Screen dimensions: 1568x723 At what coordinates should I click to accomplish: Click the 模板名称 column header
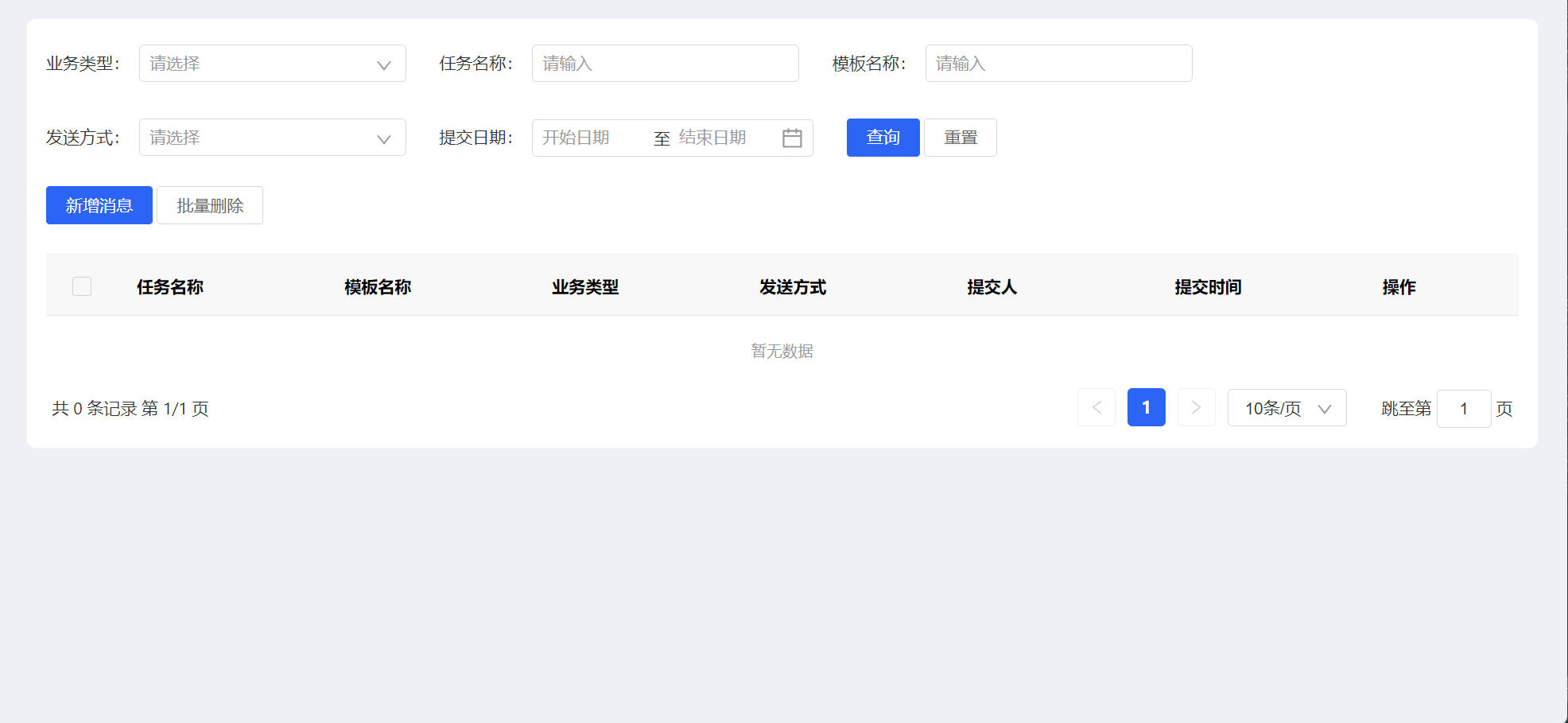click(378, 287)
